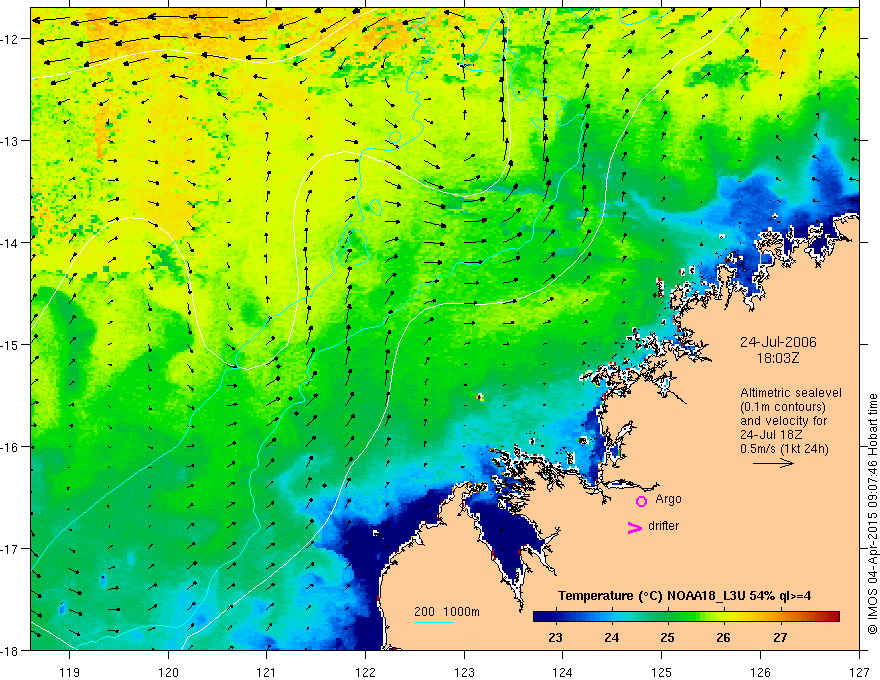Click dark blue end of temperature colorbar
The height and width of the screenshot is (680, 880).
tap(540, 617)
